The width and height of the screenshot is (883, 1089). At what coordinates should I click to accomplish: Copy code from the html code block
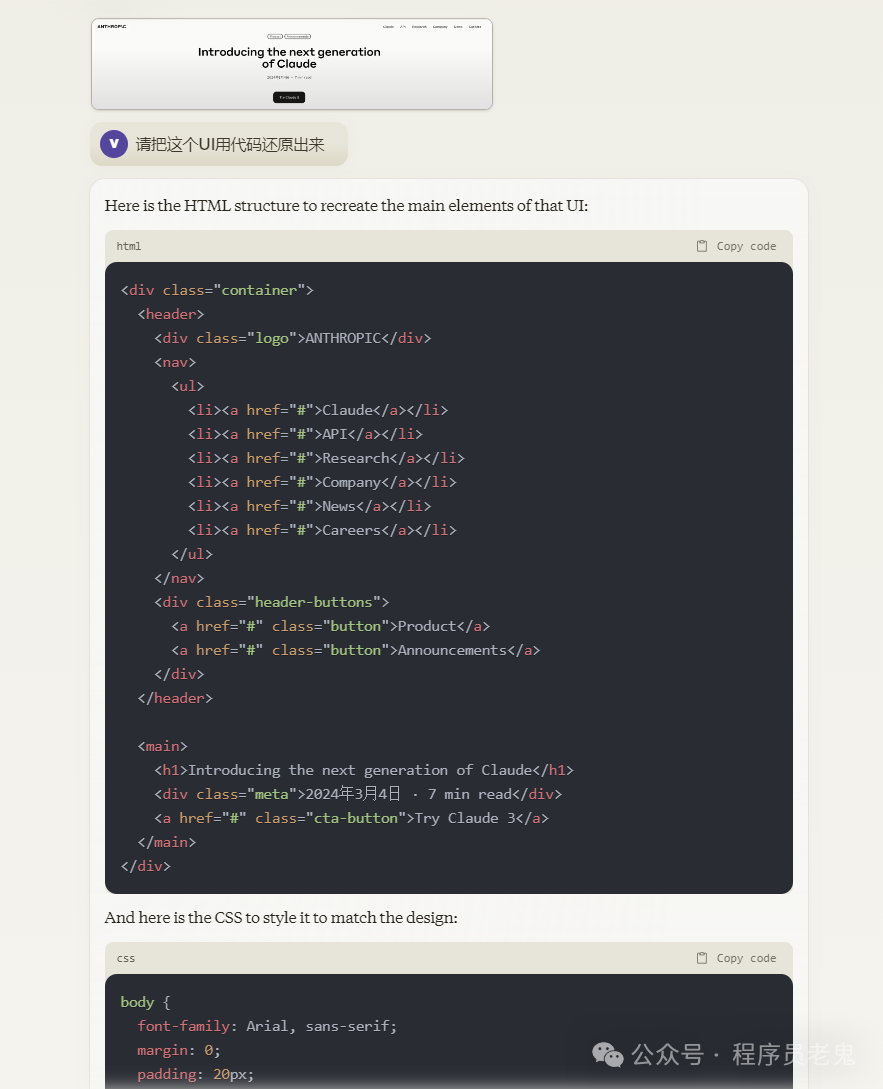(x=736, y=246)
